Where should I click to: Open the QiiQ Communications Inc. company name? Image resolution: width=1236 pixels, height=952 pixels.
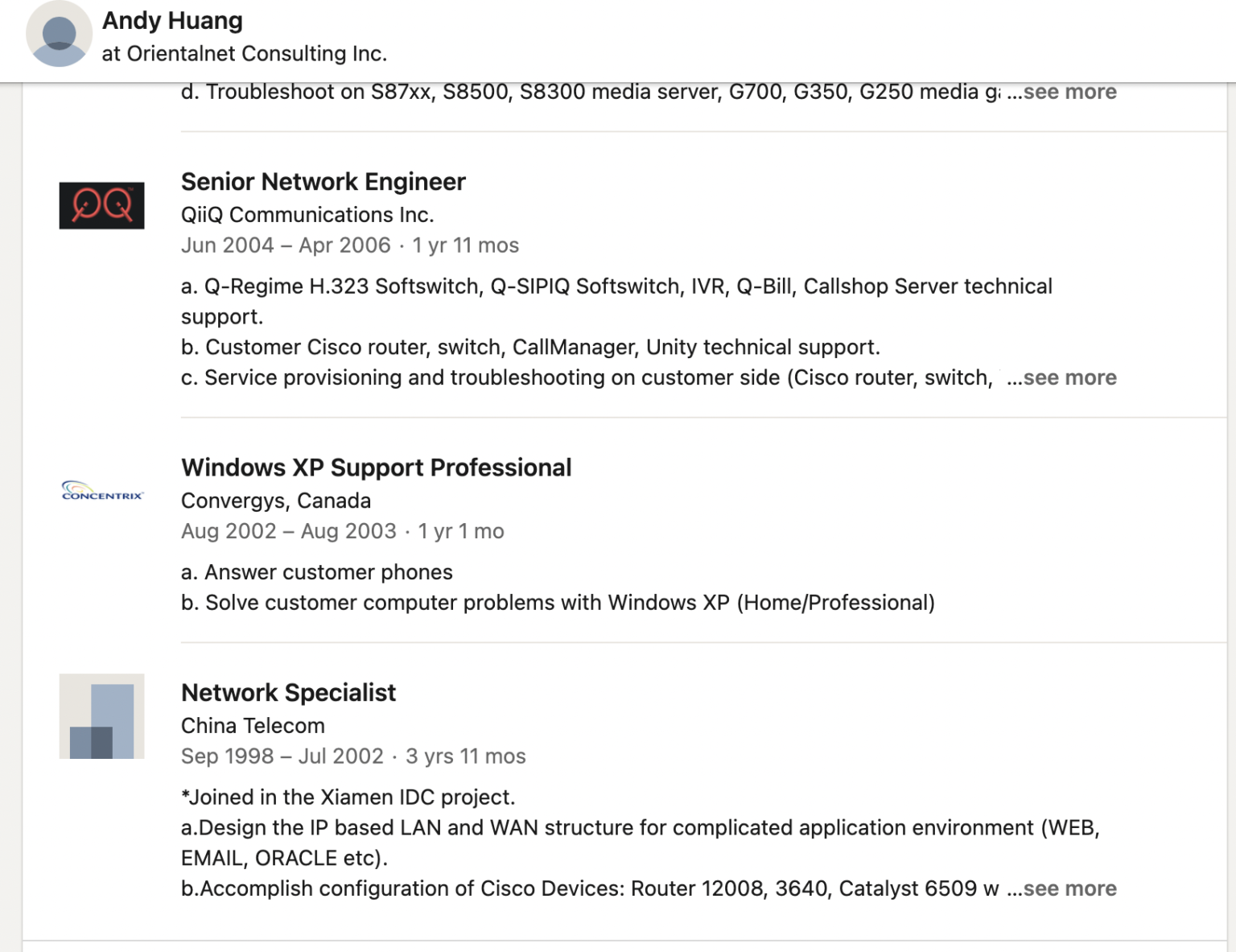(307, 215)
